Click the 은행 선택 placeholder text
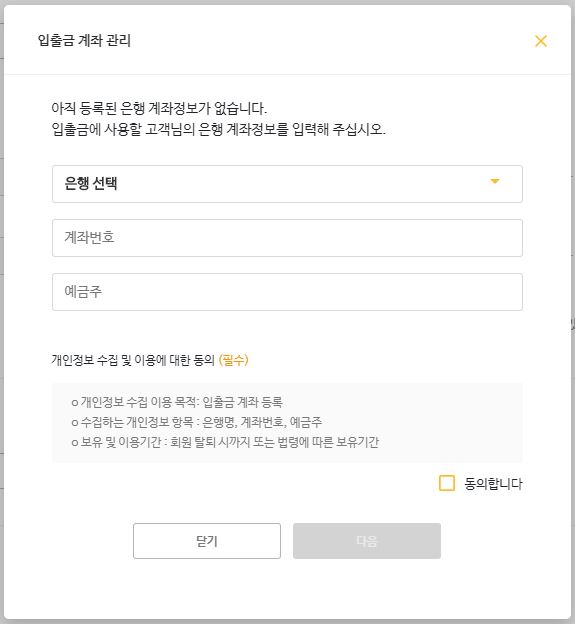The width and height of the screenshot is (575, 624). (x=91, y=183)
